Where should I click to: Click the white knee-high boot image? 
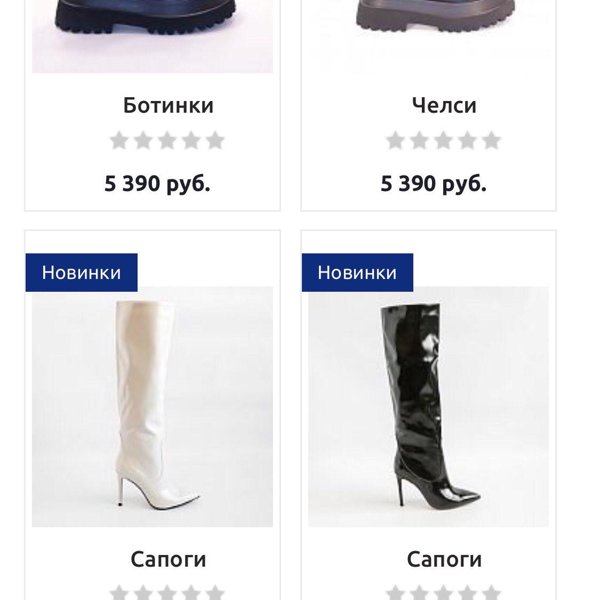tap(152, 406)
